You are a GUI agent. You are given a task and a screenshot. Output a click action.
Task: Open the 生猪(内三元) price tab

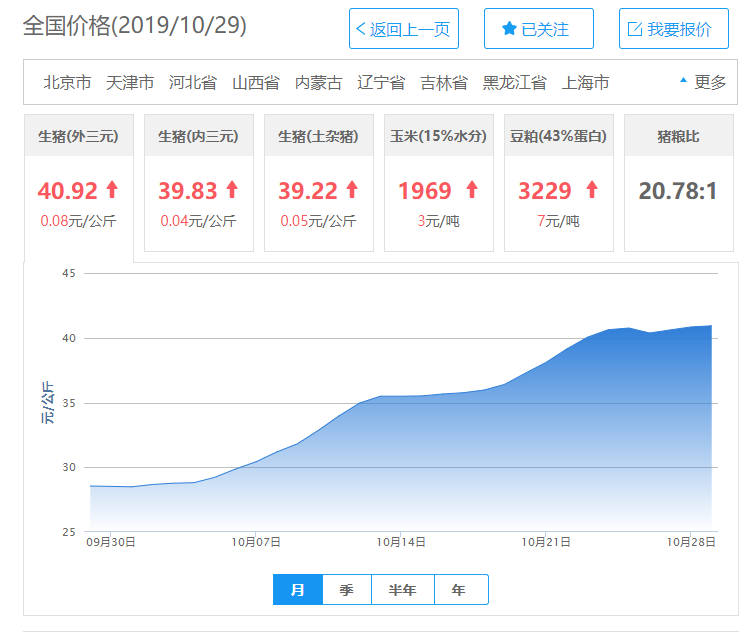pyautogui.click(x=198, y=136)
